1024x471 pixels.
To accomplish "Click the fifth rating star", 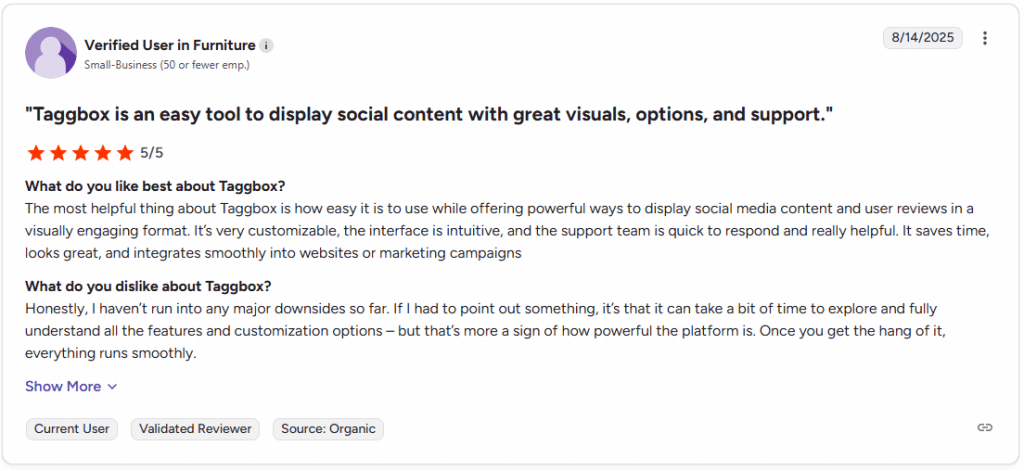I will 124,153.
